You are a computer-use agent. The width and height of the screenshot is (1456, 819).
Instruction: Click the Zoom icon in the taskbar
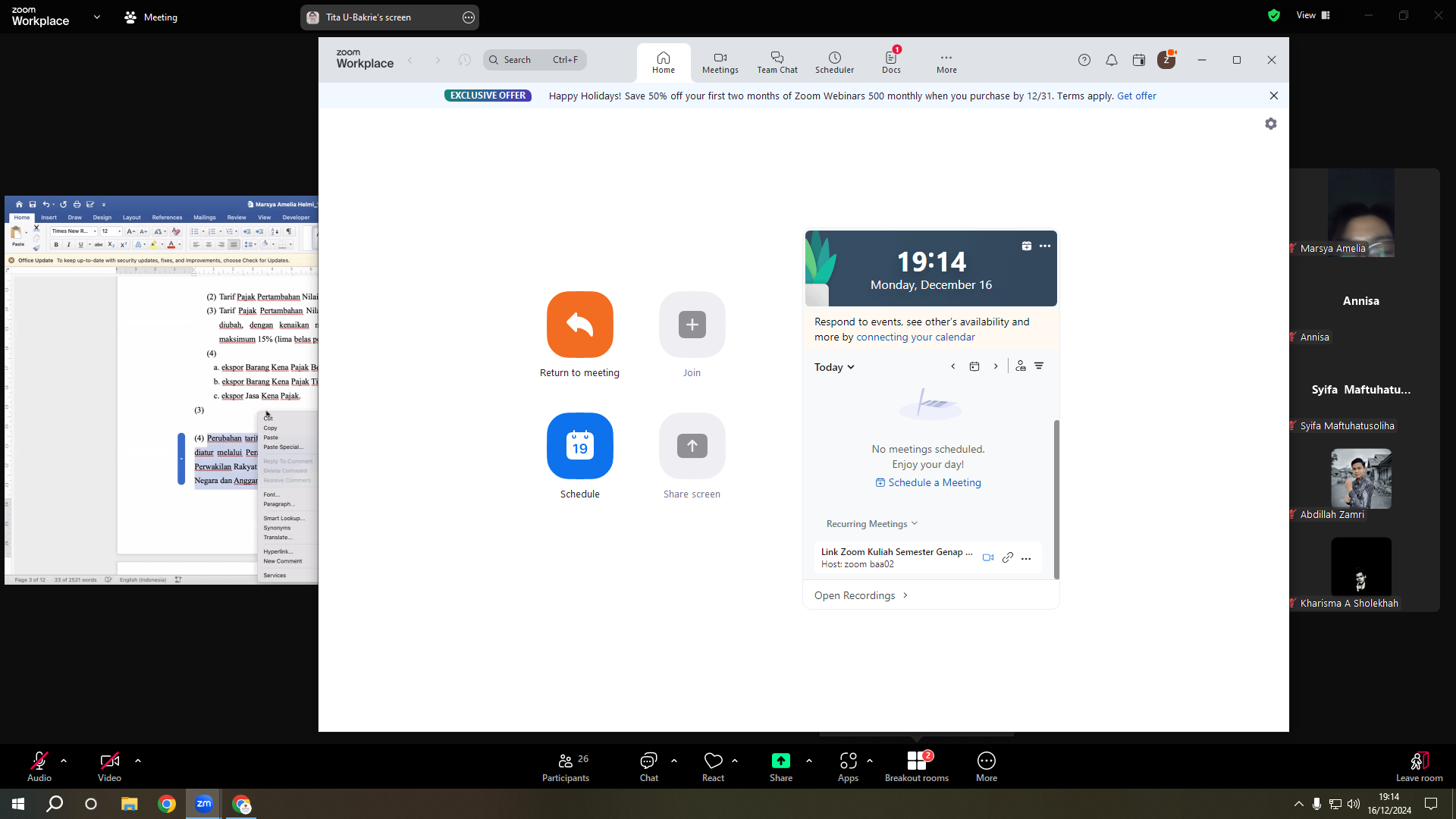pyautogui.click(x=204, y=804)
